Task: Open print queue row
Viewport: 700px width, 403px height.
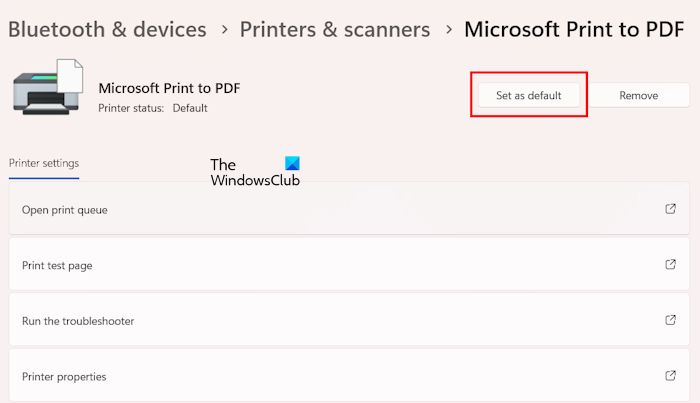Action: pos(300,210)
